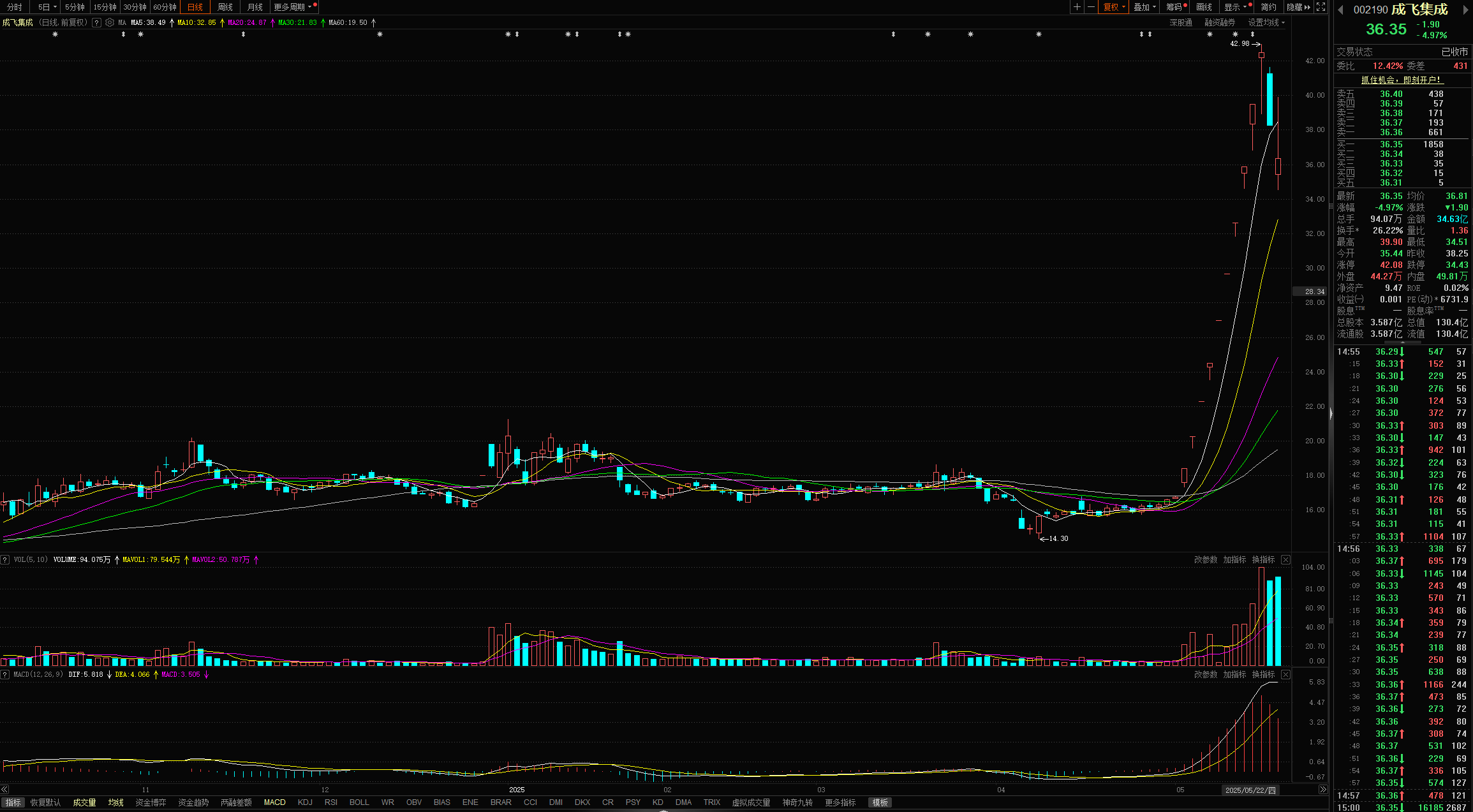
Task: Open 复权 dropdown
Action: pyautogui.click(x=1114, y=7)
